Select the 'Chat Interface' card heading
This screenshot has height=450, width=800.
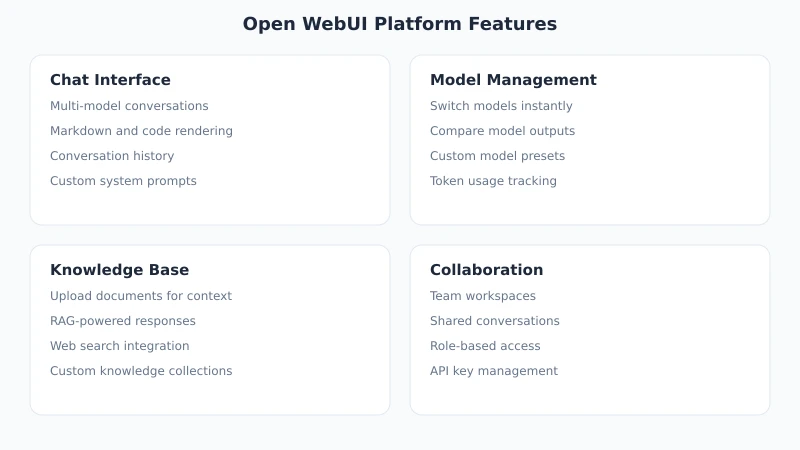110,80
